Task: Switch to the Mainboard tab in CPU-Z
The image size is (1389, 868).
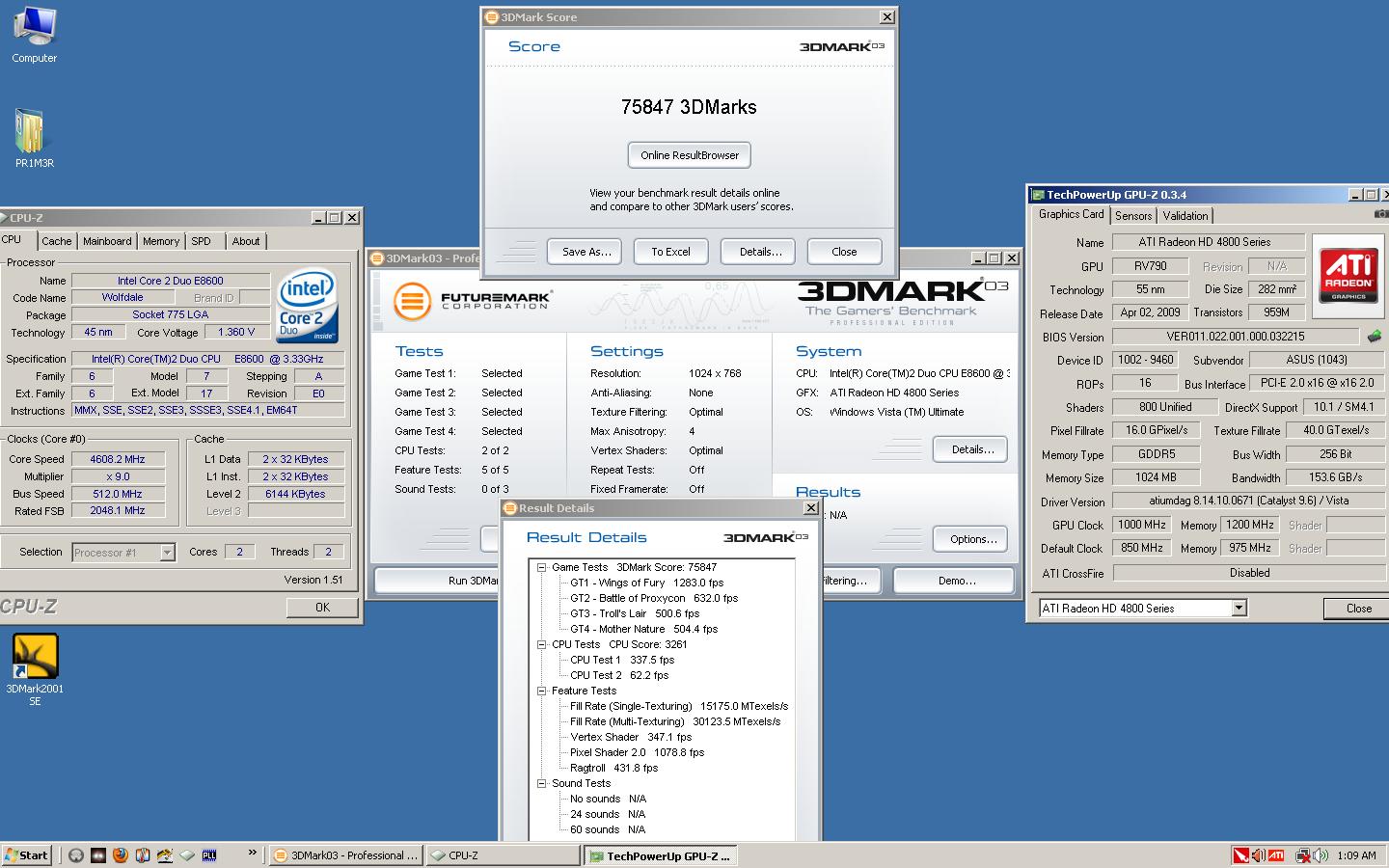Action: tap(107, 241)
